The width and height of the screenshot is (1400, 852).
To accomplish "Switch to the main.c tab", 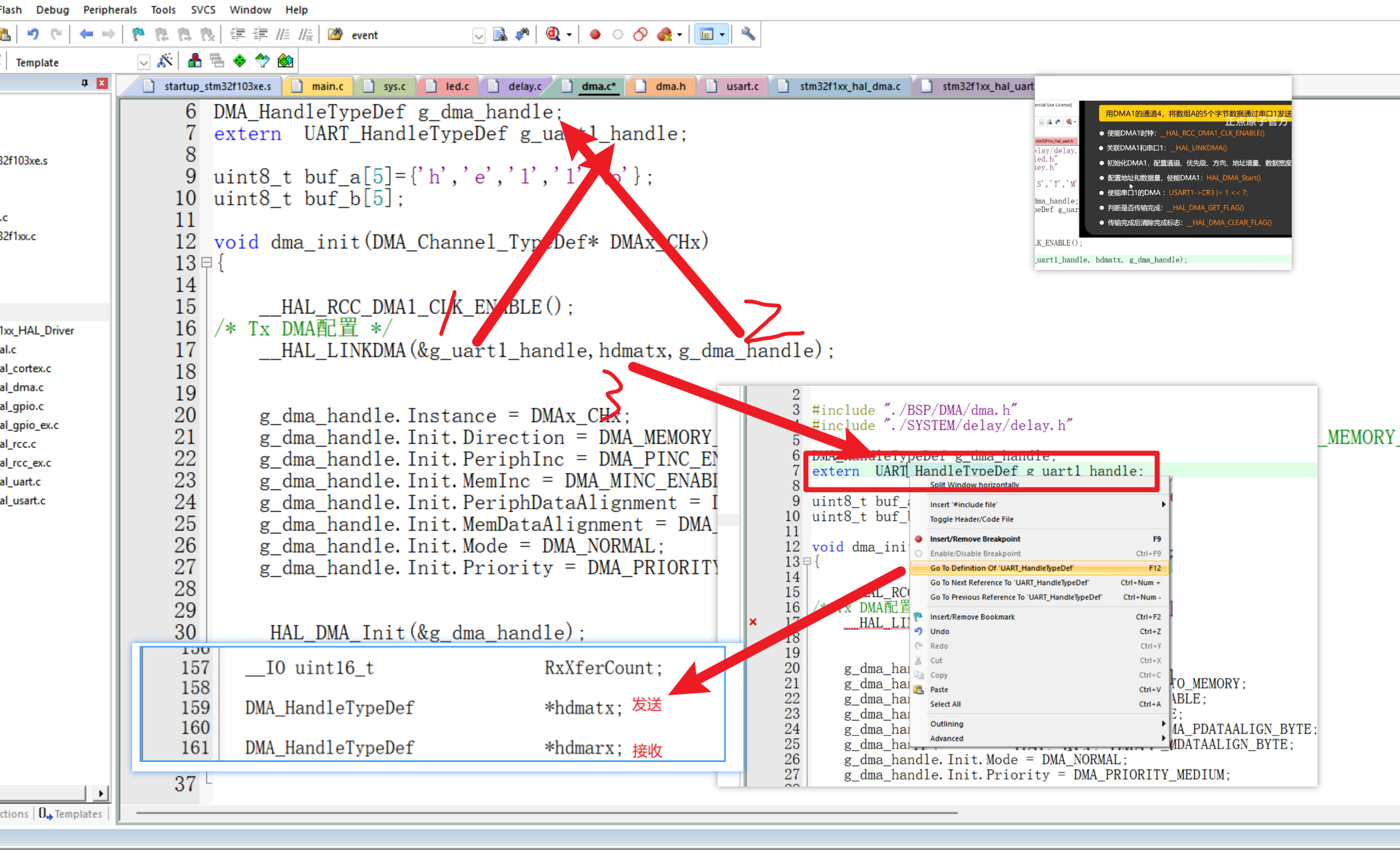I will [327, 86].
